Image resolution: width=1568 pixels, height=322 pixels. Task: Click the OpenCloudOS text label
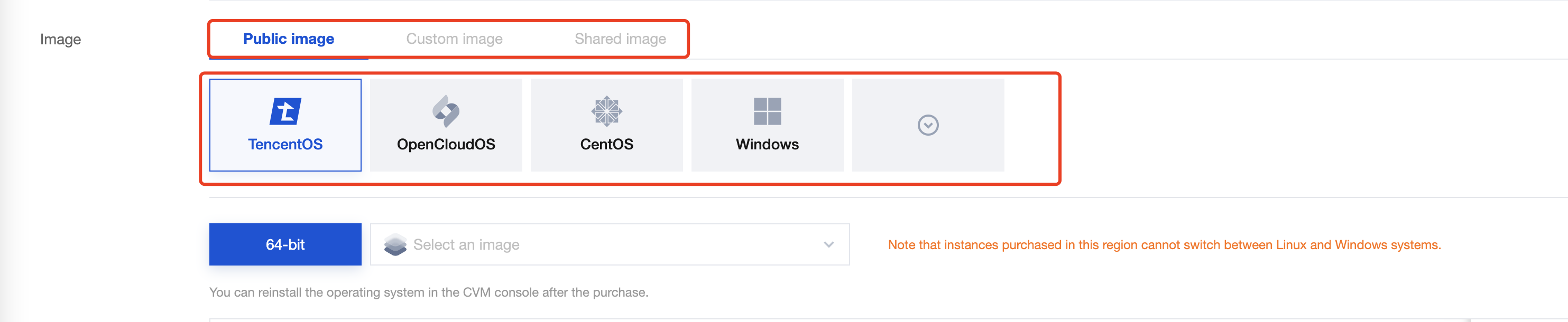(x=446, y=144)
